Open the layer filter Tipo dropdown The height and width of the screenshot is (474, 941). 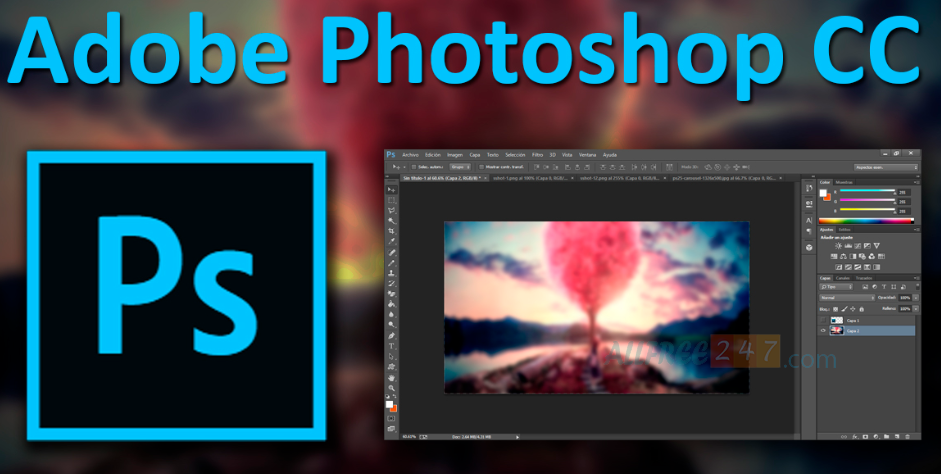click(836, 287)
